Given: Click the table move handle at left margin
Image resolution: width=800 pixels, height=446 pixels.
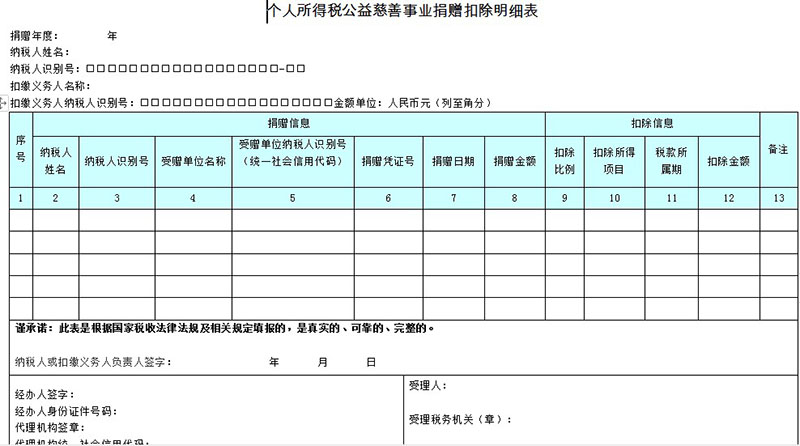Looking at the screenshot, I should (4, 103).
